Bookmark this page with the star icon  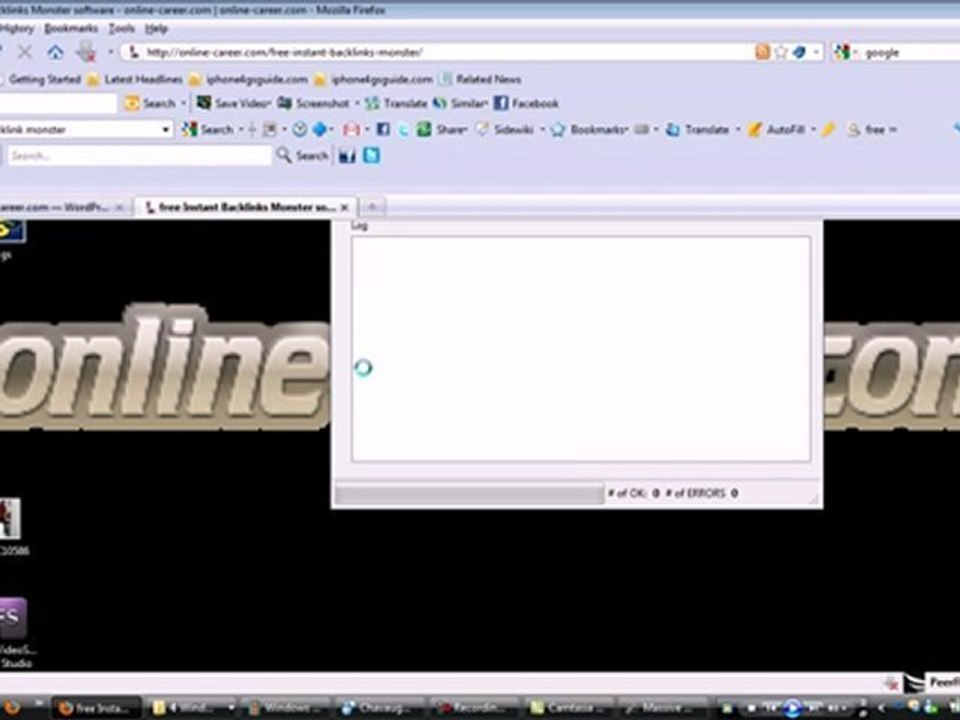pyautogui.click(x=781, y=52)
